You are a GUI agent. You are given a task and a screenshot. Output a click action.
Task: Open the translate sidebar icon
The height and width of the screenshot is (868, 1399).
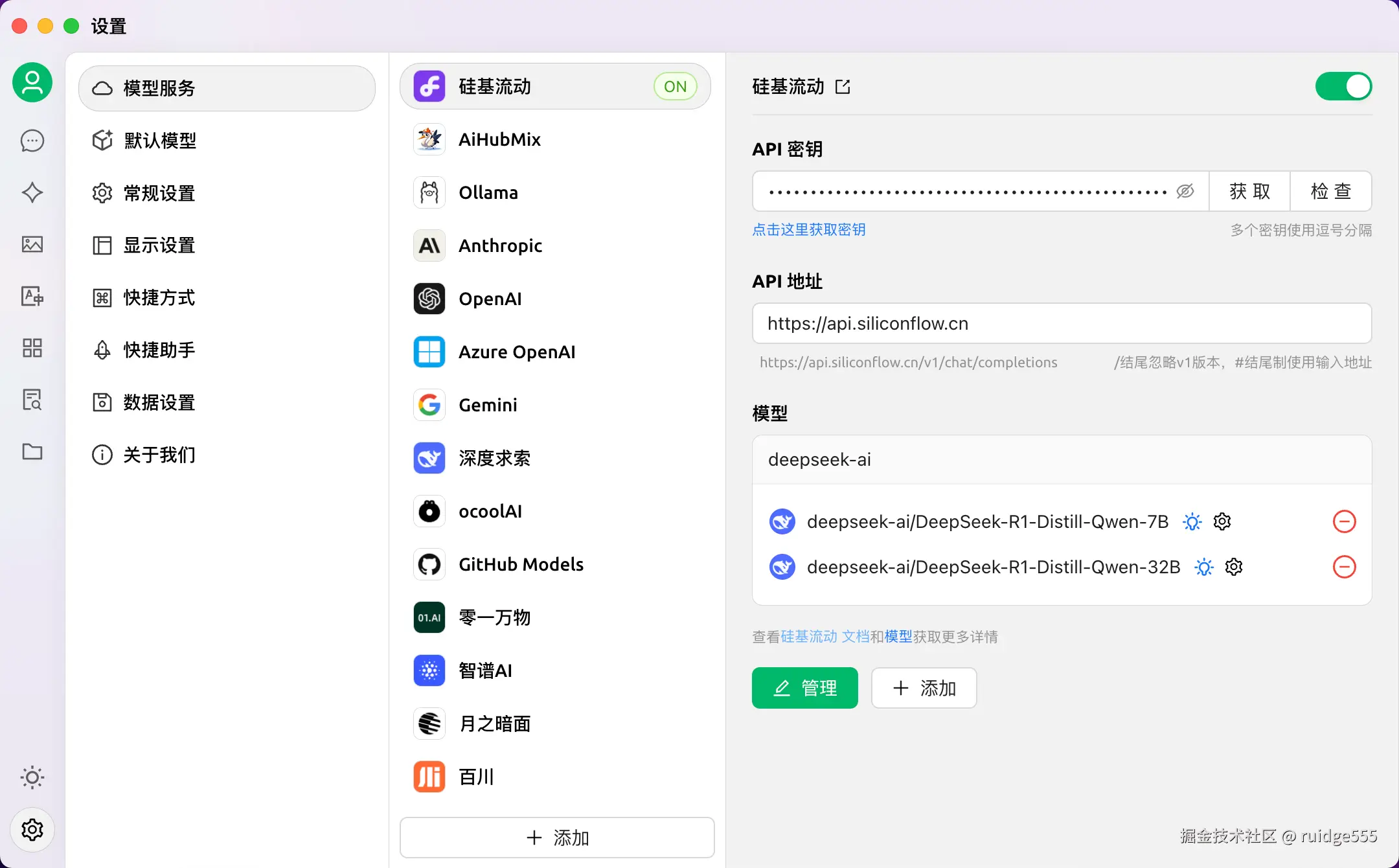pos(32,296)
